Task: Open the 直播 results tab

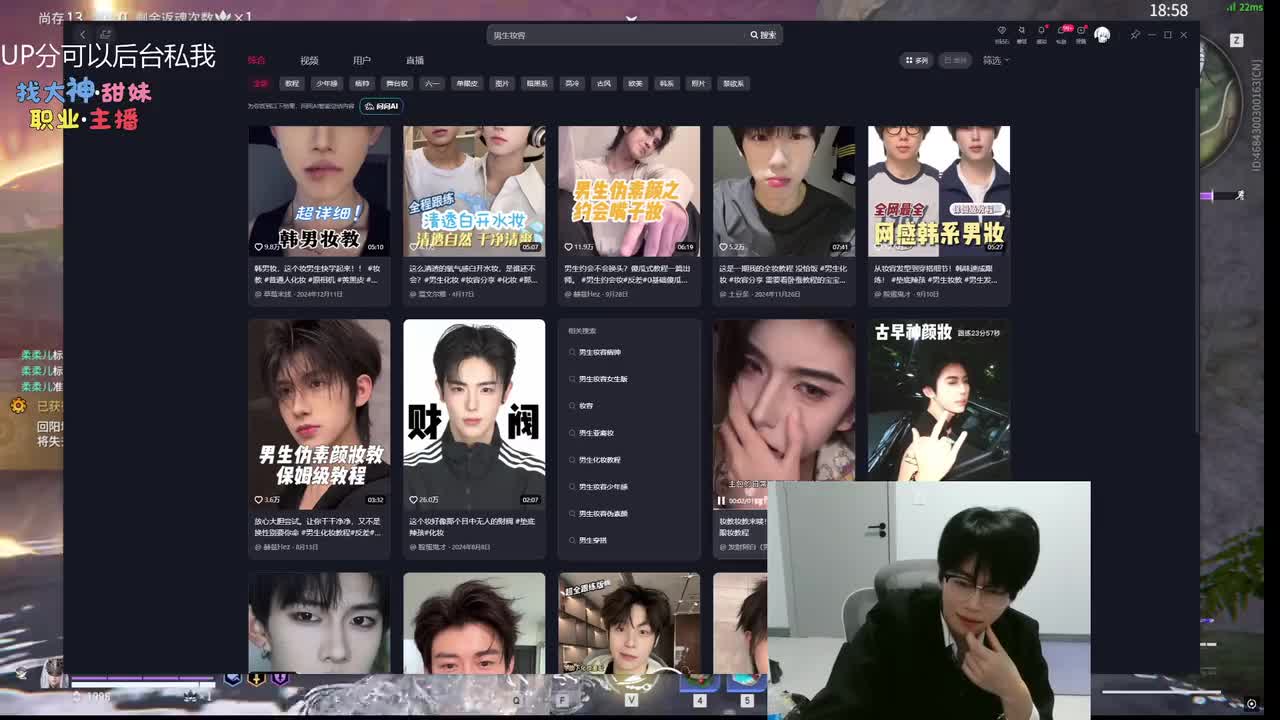Action: coord(415,60)
